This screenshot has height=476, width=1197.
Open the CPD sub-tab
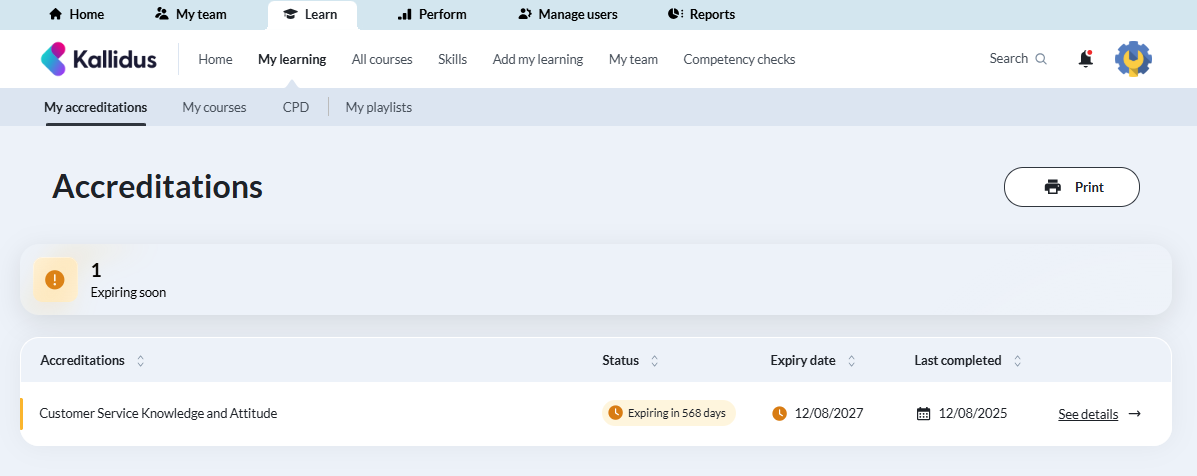[295, 107]
